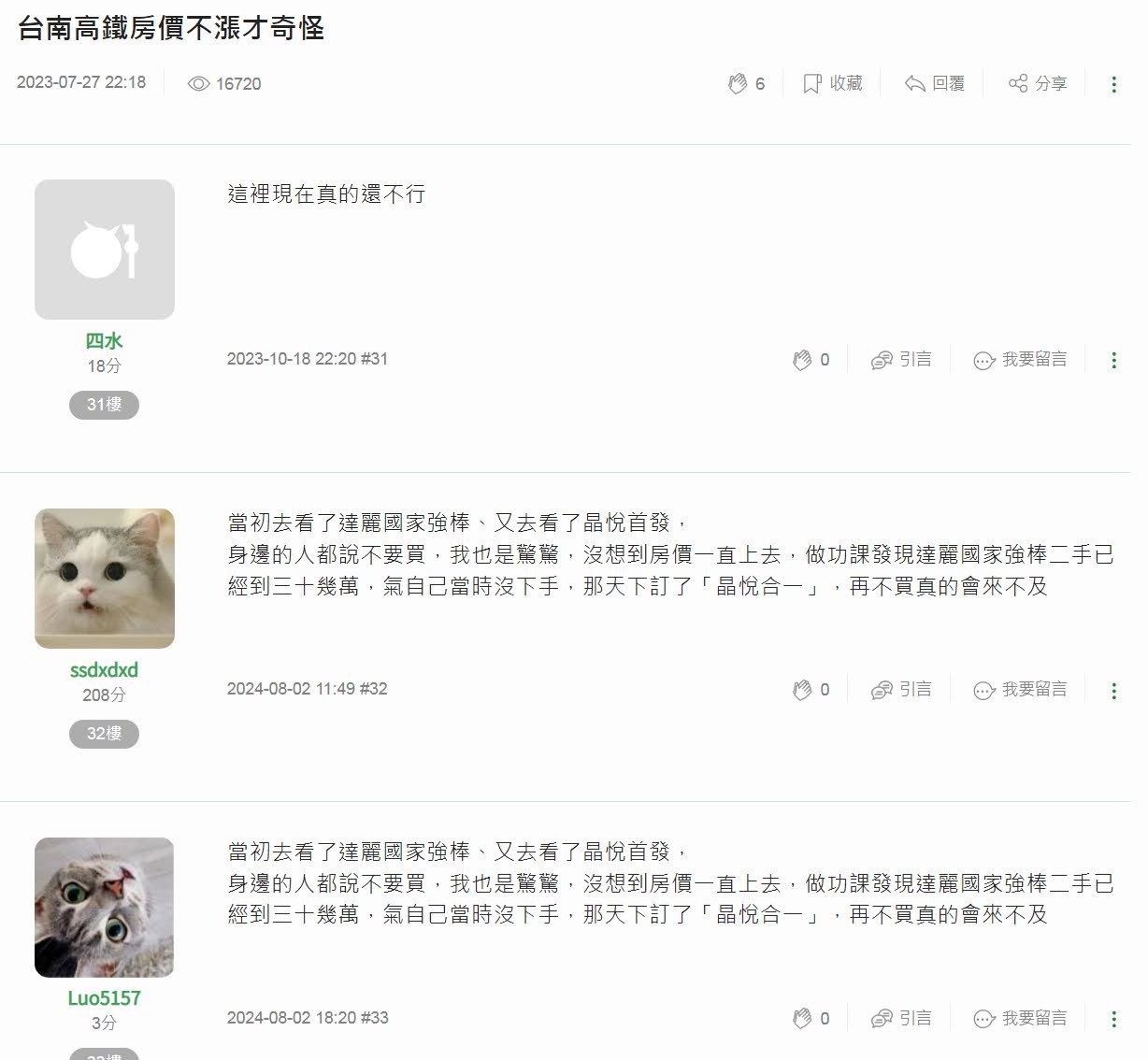This screenshot has width=1148, height=1060.
Task: Expand more options for post #32
Action: click(x=1113, y=691)
